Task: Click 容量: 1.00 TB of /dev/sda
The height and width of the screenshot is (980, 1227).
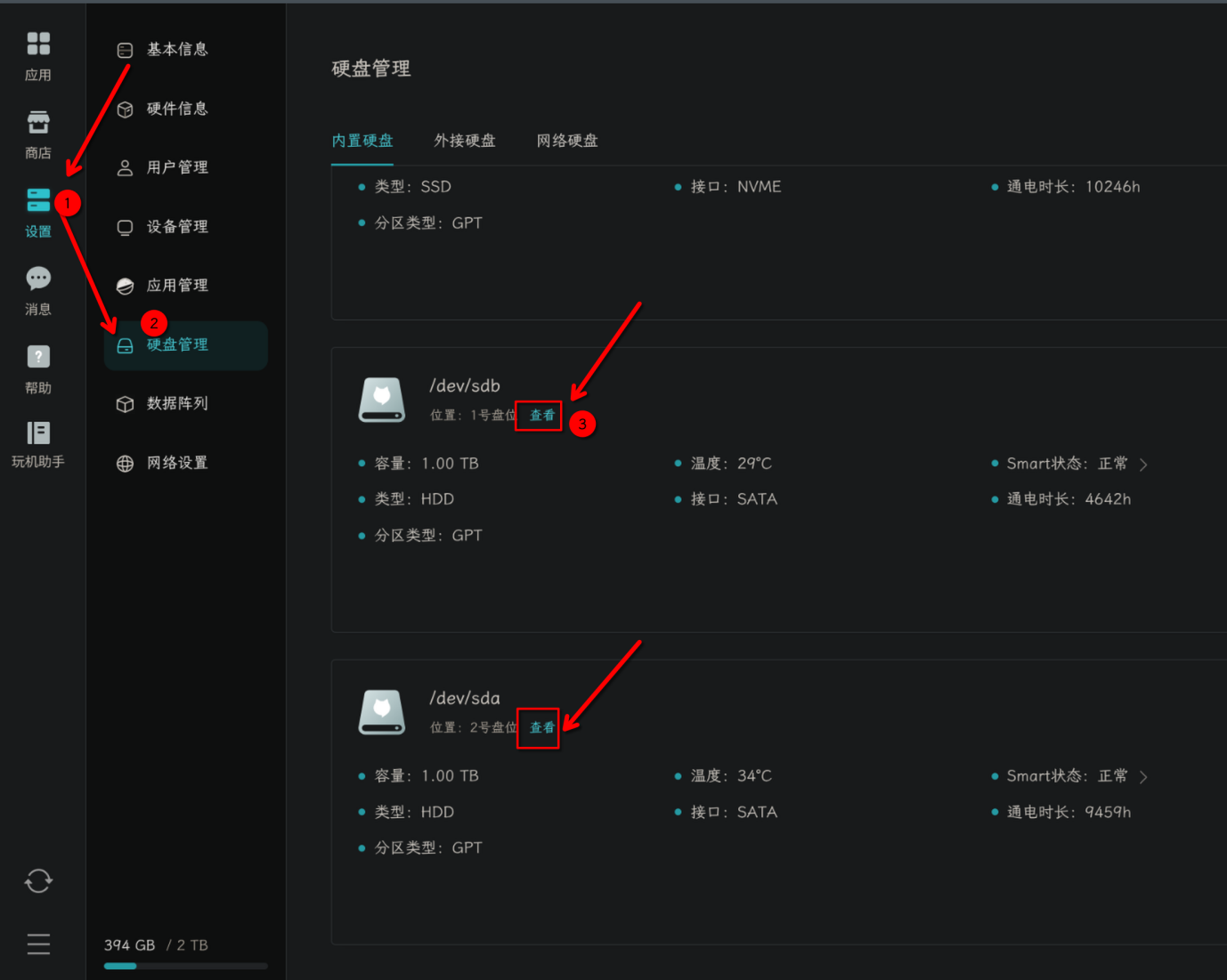Action: coord(427,775)
